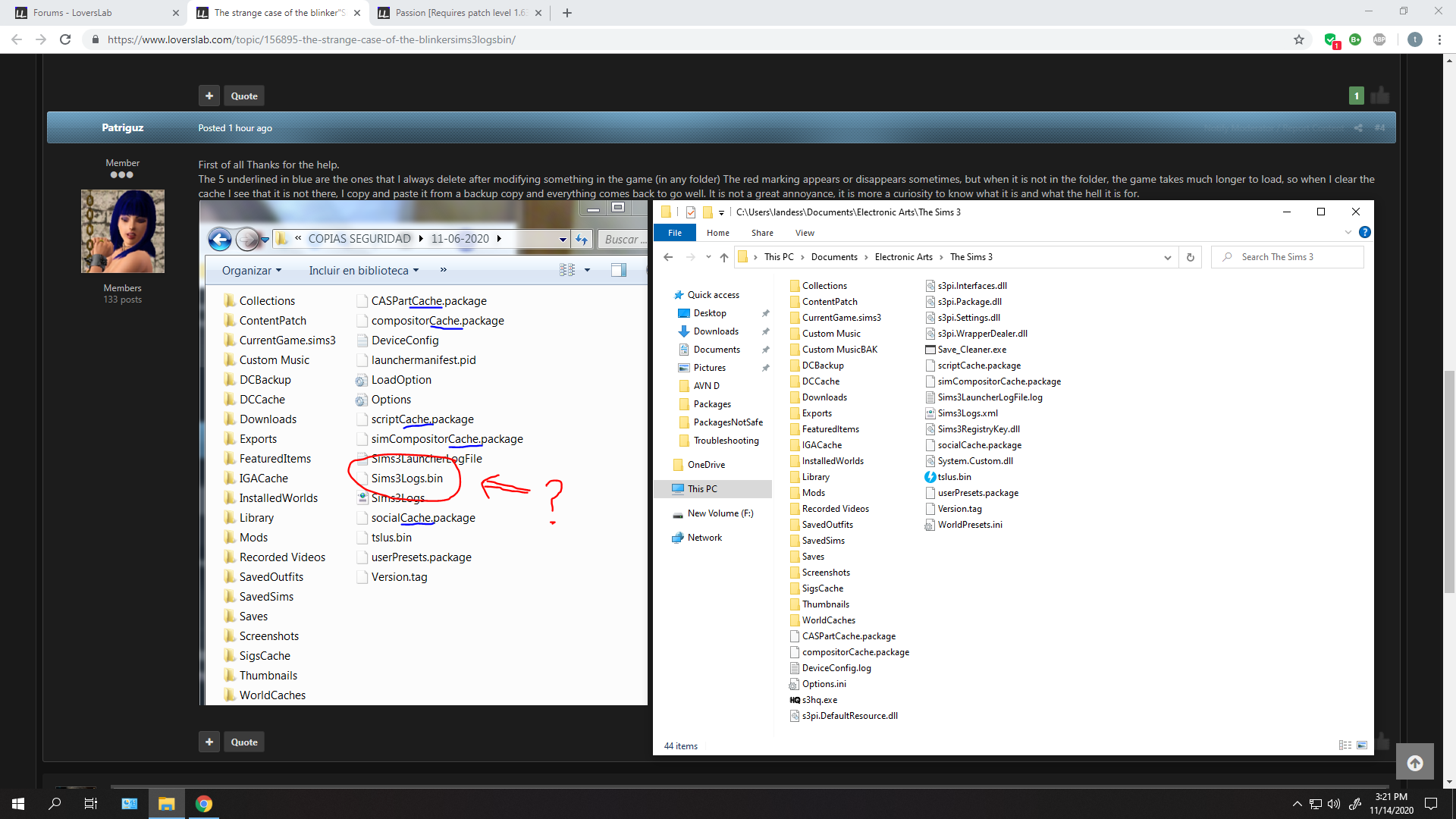Open the Home ribbon tab in Explorer

click(718, 233)
